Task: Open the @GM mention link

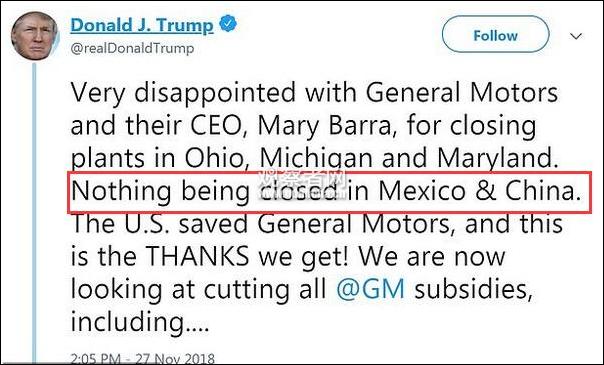Action: pyautogui.click(x=370, y=289)
